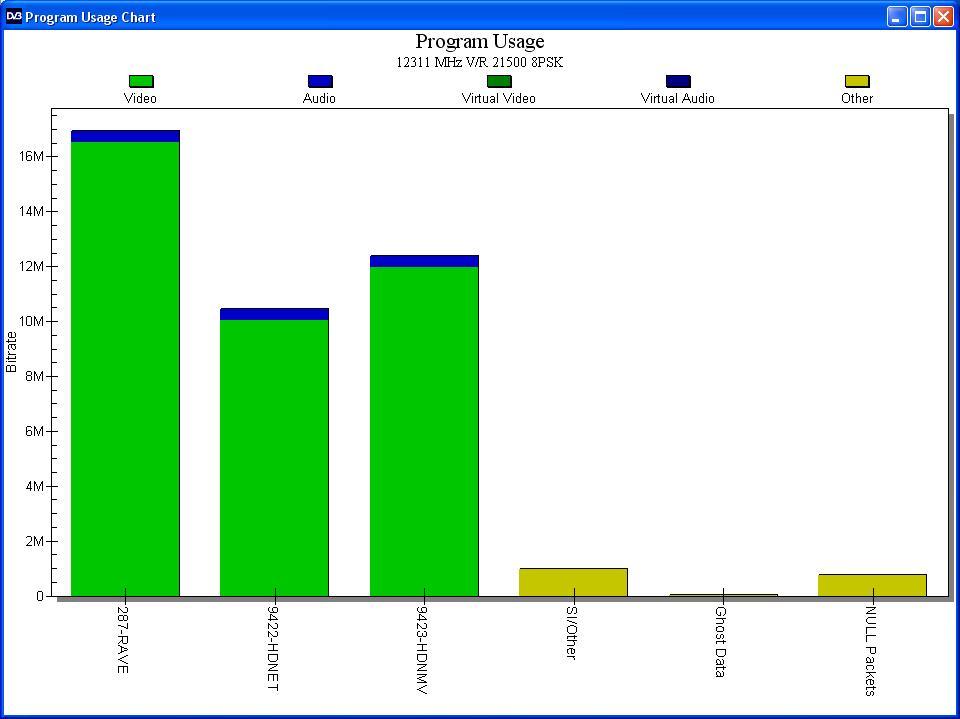This screenshot has height=719, width=960.
Task: Click the NULL Packets yellow bar
Action: pos(872,585)
